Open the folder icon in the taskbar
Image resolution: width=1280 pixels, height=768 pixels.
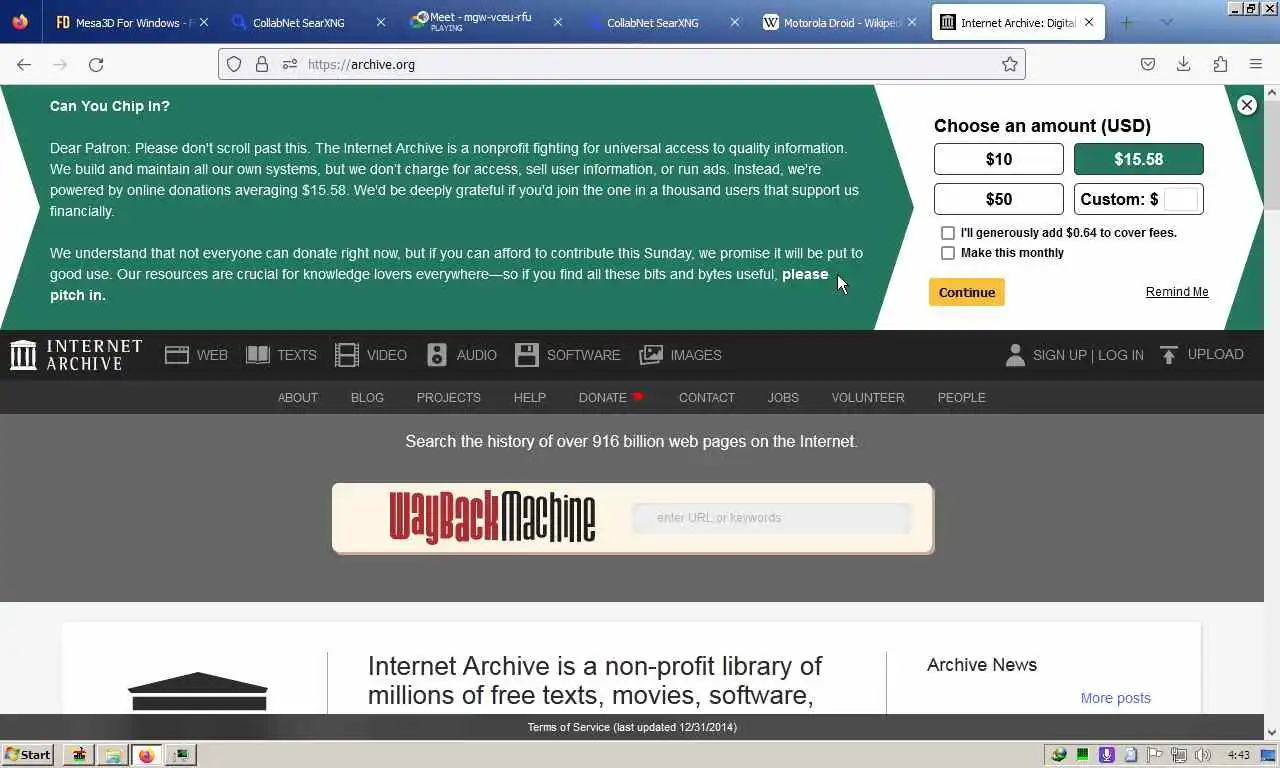(113, 755)
